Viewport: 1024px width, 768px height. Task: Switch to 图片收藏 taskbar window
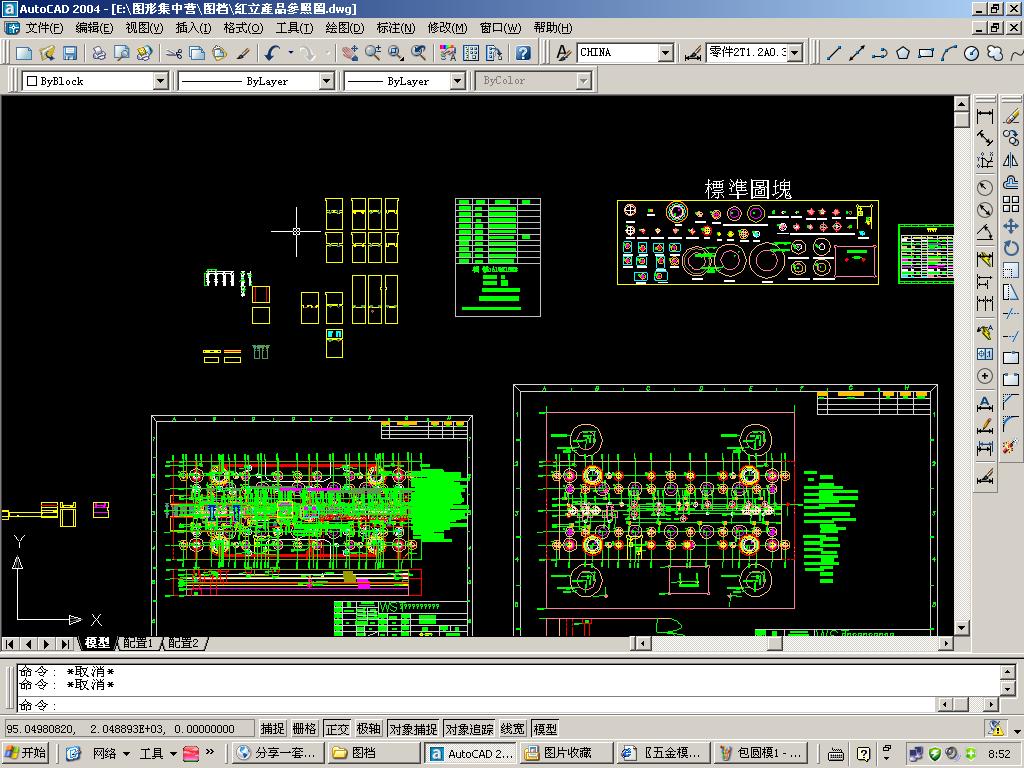(567, 753)
